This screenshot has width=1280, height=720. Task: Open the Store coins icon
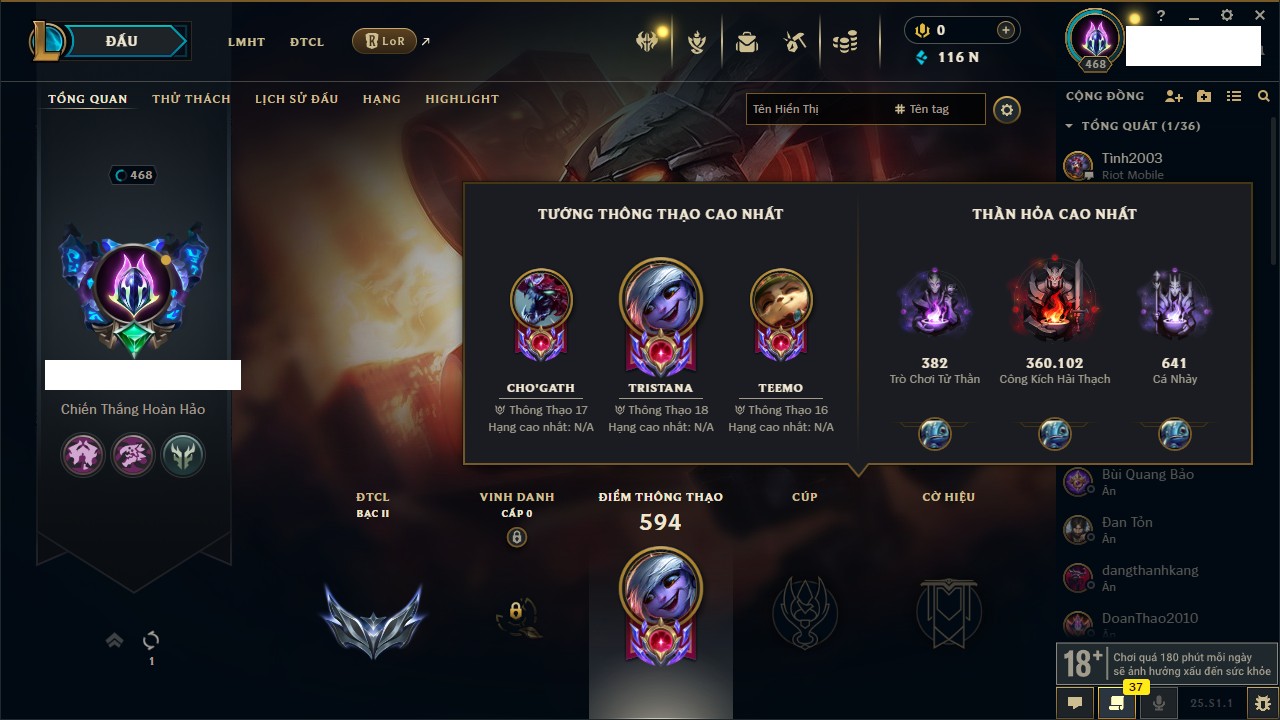pyautogui.click(x=845, y=42)
